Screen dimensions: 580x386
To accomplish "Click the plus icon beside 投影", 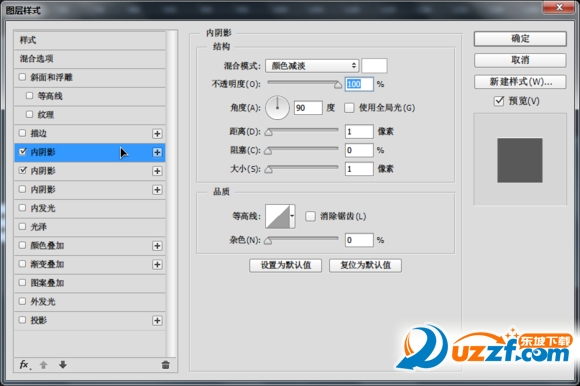I will point(157,321).
